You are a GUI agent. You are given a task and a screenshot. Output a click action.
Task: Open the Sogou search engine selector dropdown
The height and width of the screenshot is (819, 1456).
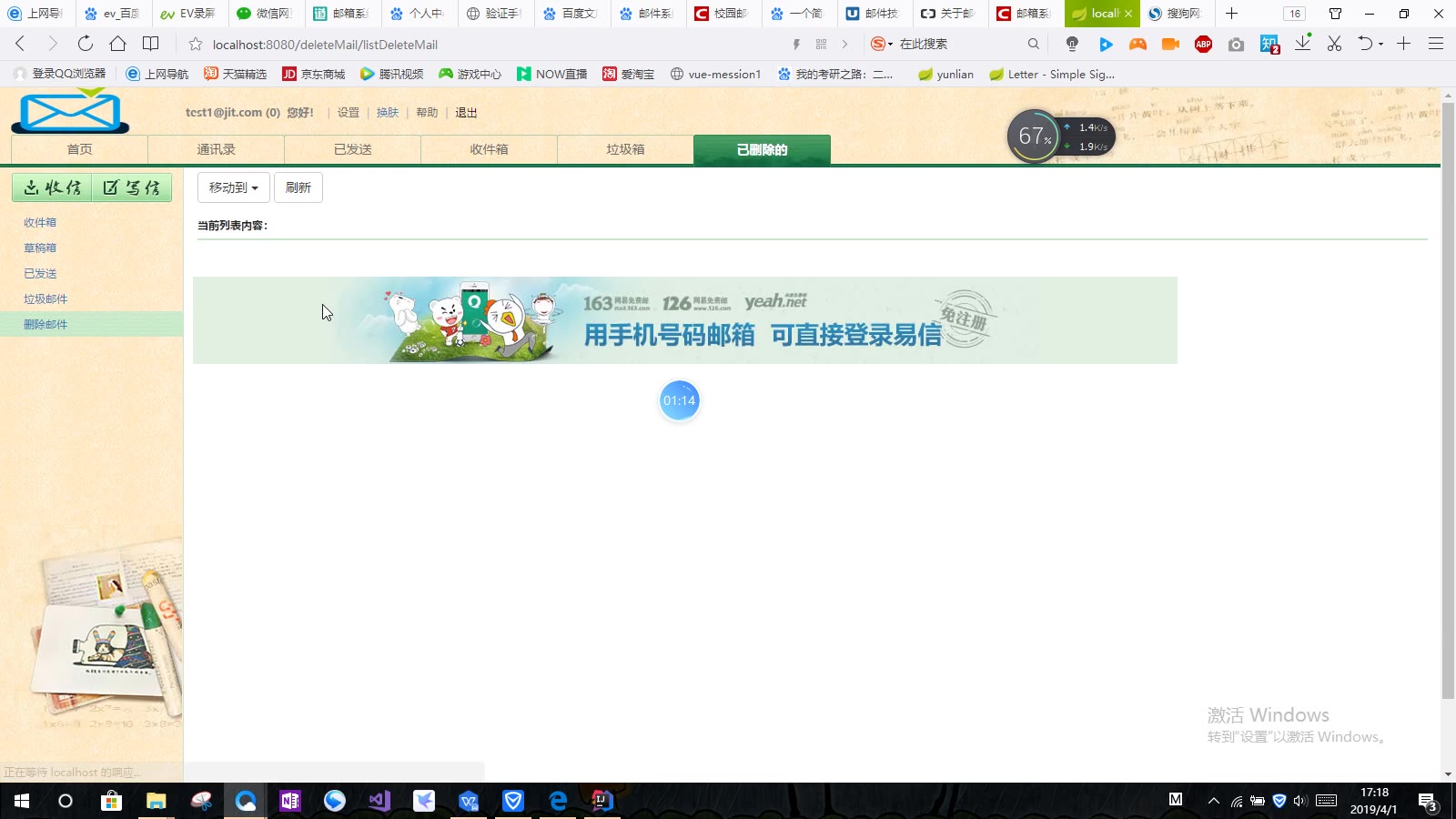tap(881, 44)
